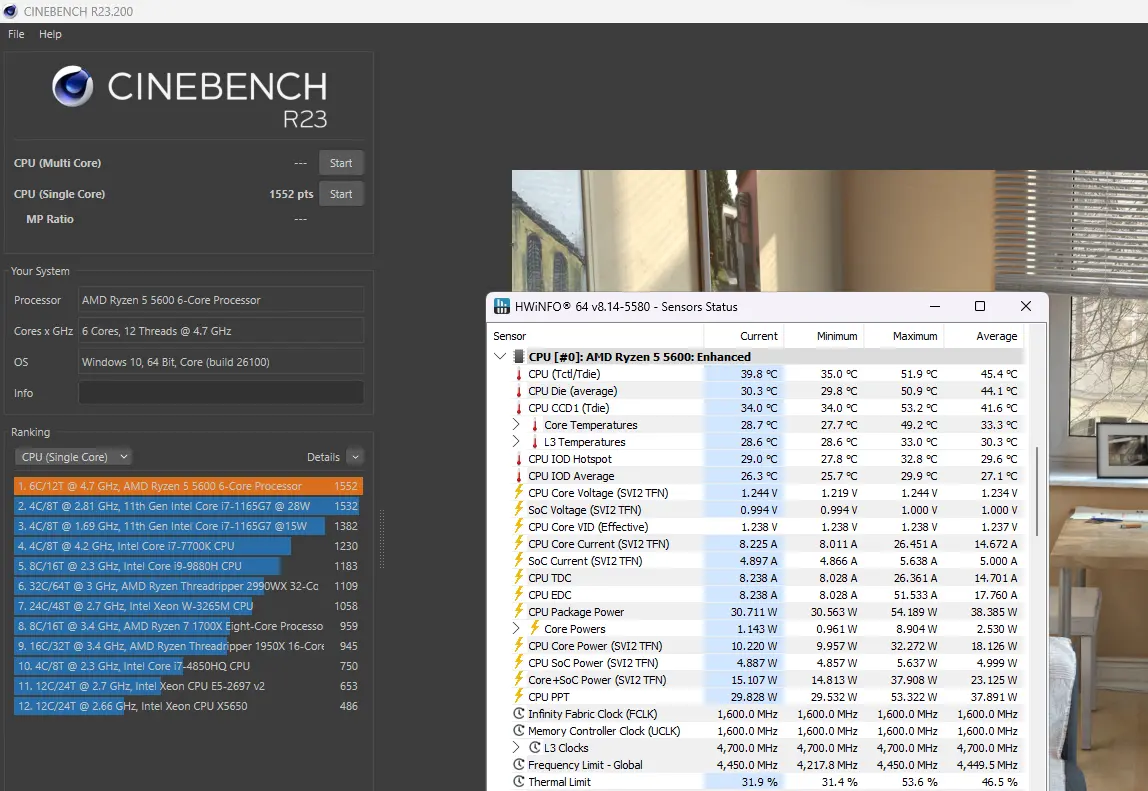Expand the Core Temperatures sensor group

tap(515, 425)
